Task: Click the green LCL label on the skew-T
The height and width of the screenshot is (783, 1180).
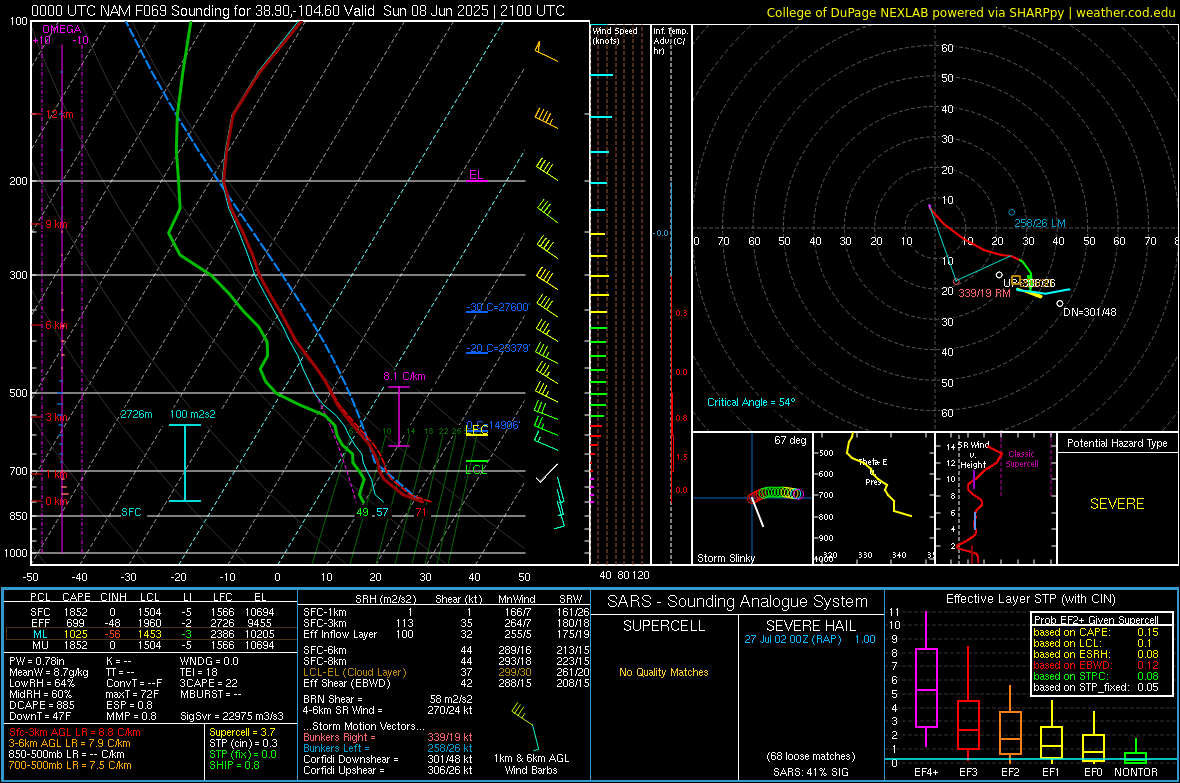Action: 476,469
